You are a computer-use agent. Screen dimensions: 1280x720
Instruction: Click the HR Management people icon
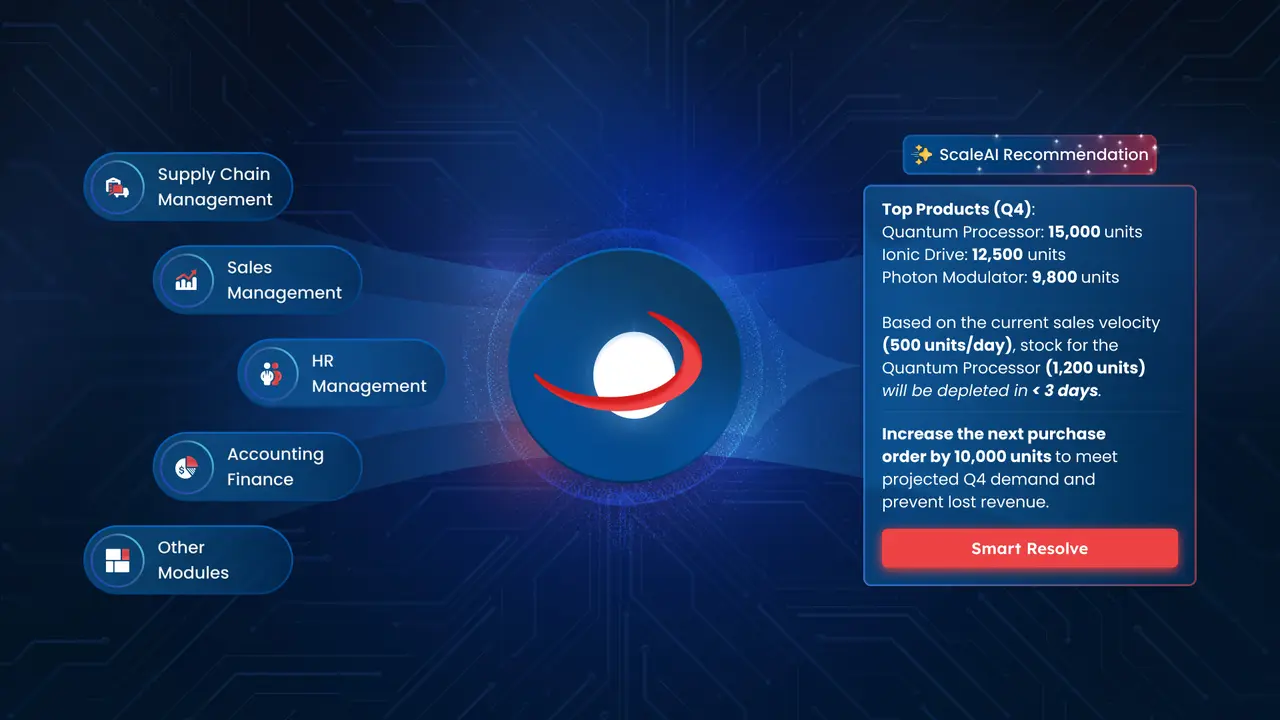271,374
